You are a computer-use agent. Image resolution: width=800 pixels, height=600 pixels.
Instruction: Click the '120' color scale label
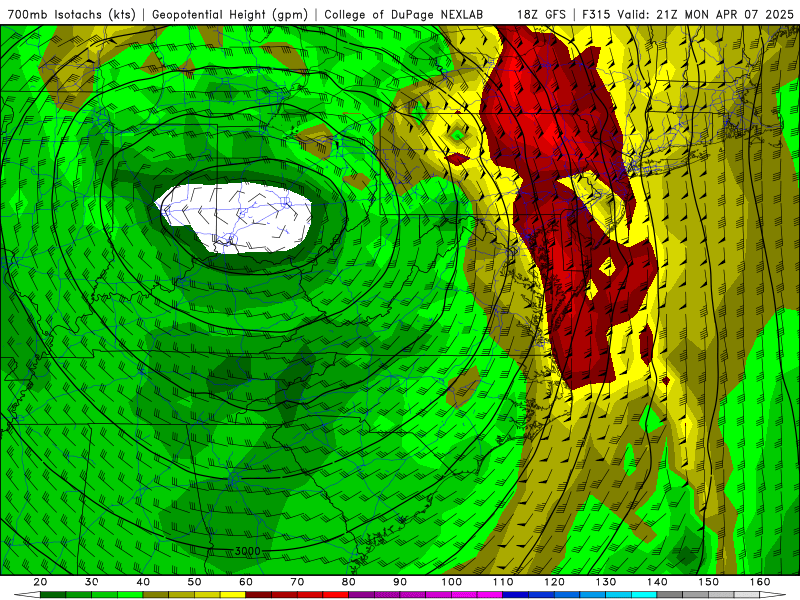pyautogui.click(x=555, y=582)
